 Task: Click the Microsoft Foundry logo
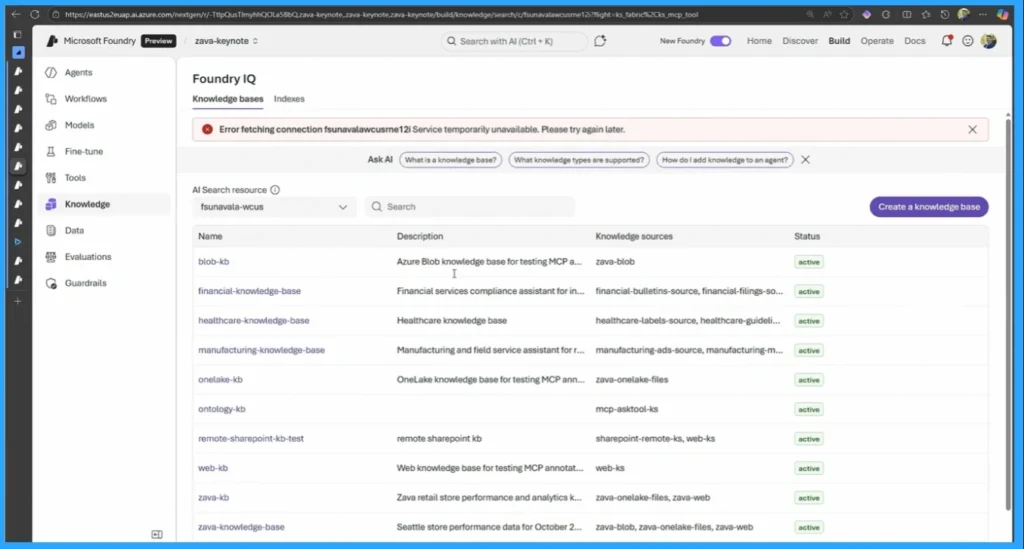[x=52, y=40]
